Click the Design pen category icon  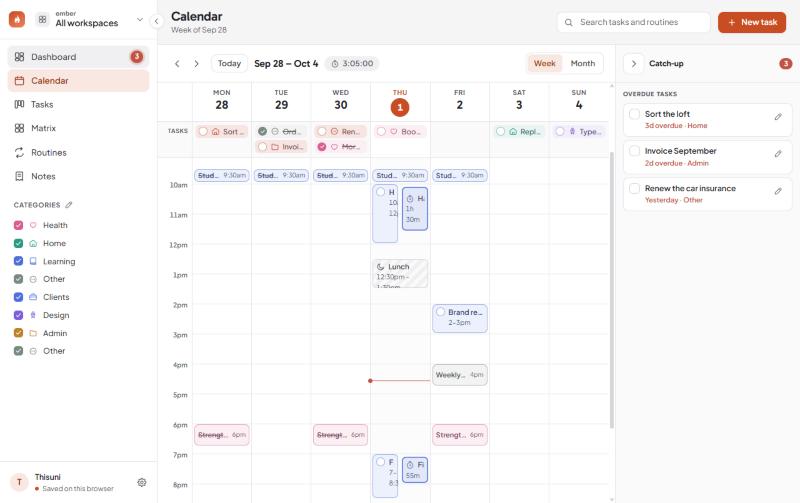coord(33,315)
